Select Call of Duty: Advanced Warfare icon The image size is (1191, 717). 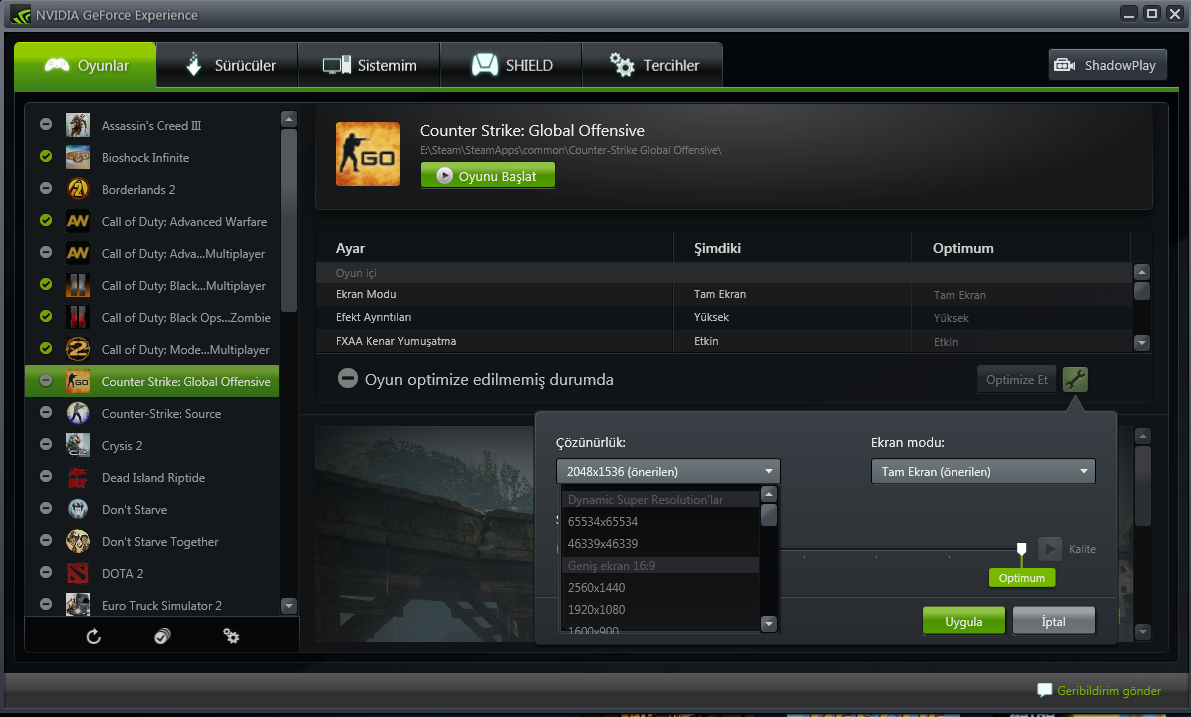[77, 221]
